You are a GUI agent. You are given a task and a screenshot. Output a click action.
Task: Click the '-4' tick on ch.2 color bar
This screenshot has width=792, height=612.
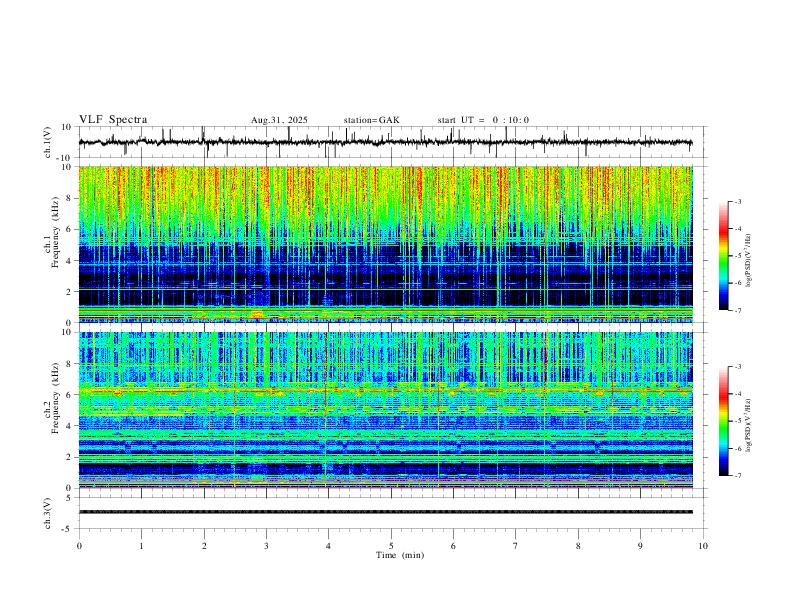pyautogui.click(x=737, y=394)
